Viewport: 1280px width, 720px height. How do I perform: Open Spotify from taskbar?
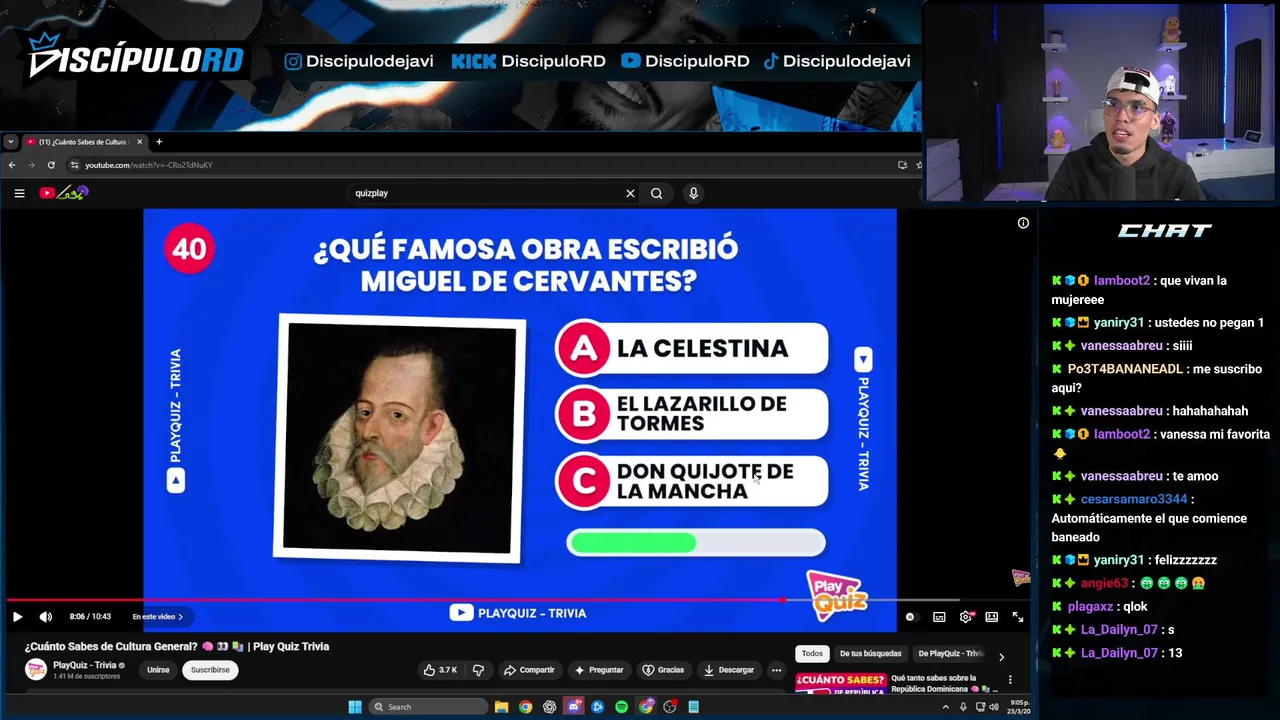pos(621,707)
